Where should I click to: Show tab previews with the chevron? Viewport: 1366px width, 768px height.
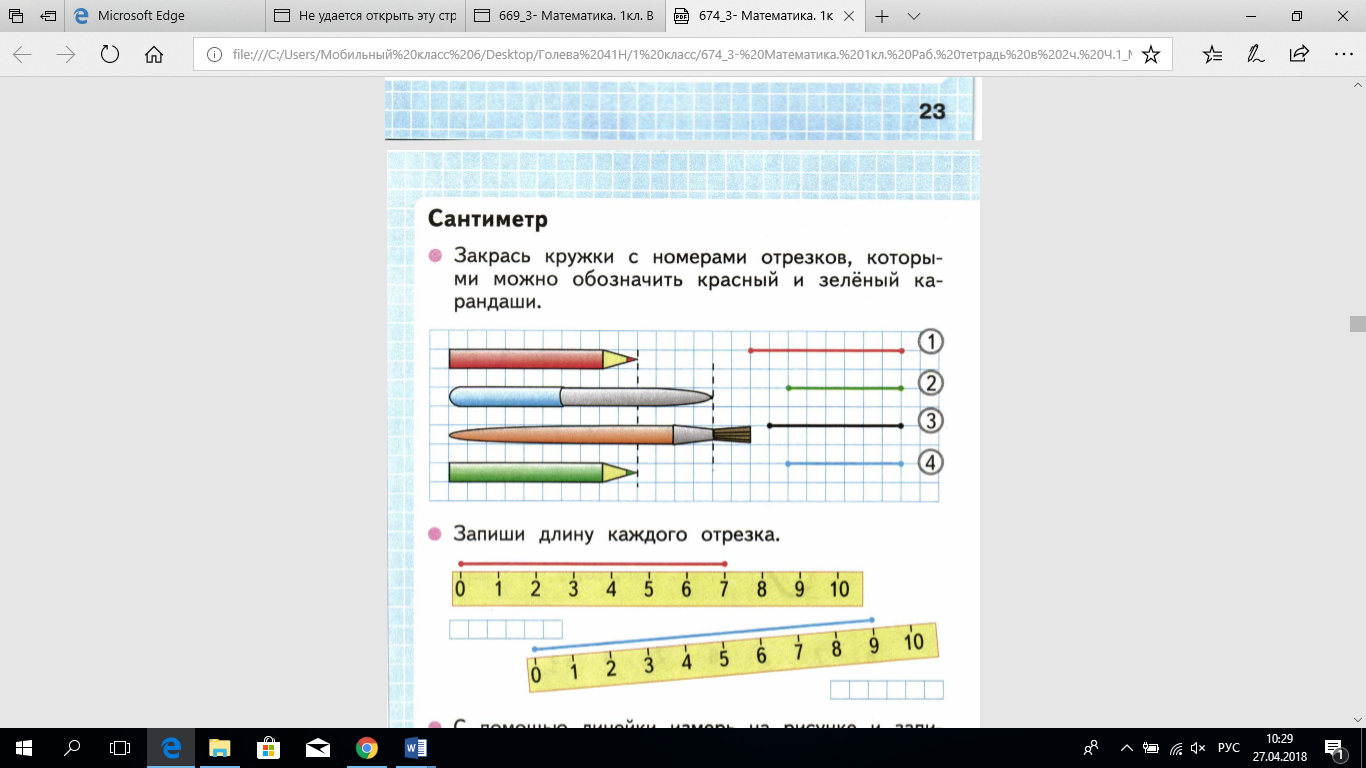[913, 16]
